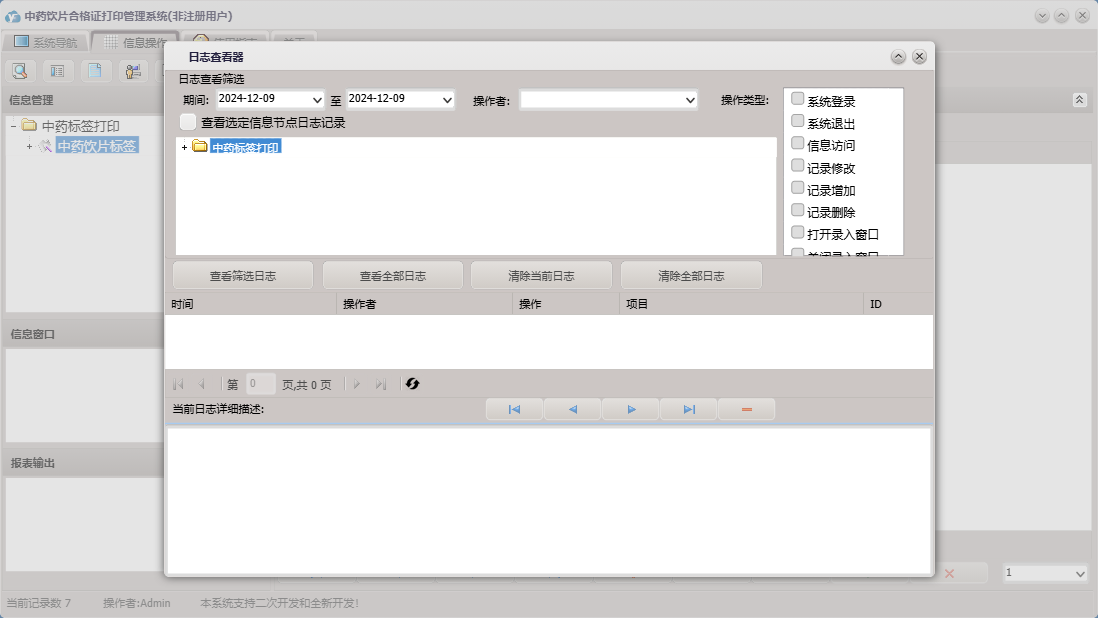The width and height of the screenshot is (1098, 618).
Task: Click the 操作 column header
Action: click(x=566, y=304)
